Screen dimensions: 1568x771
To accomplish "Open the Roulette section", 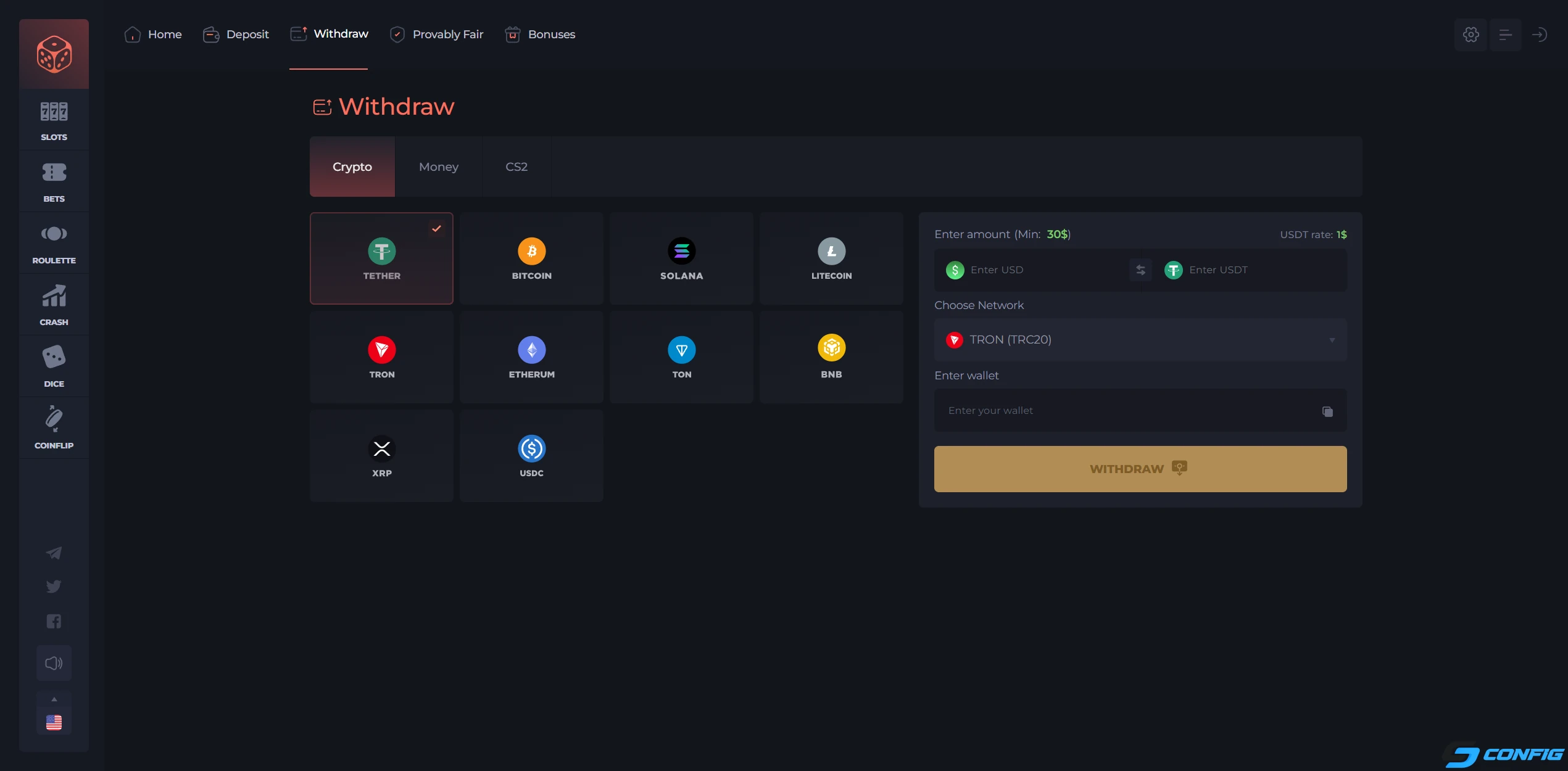I will click(x=54, y=242).
